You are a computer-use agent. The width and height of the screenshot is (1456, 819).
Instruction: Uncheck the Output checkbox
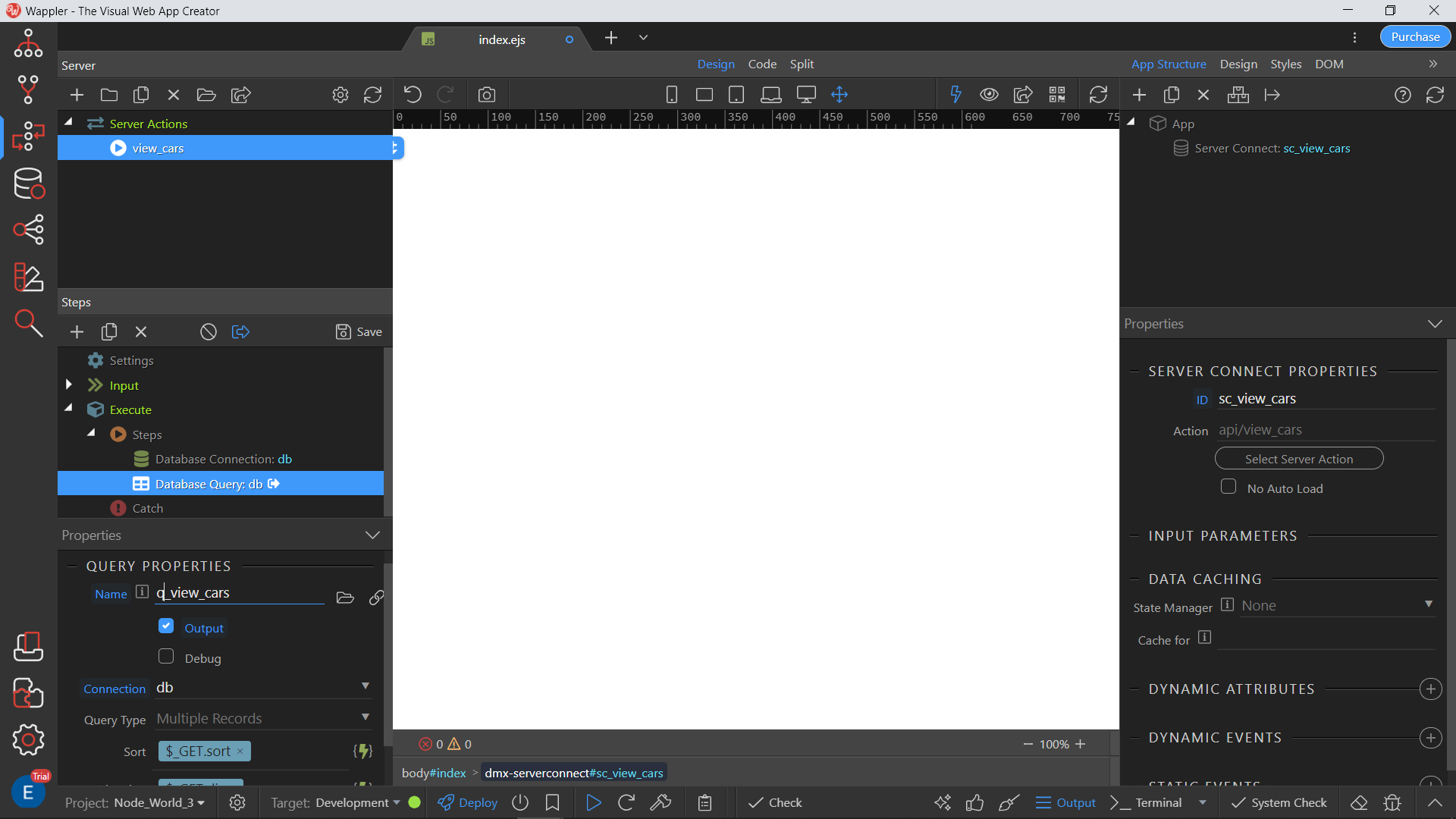pyautogui.click(x=166, y=626)
